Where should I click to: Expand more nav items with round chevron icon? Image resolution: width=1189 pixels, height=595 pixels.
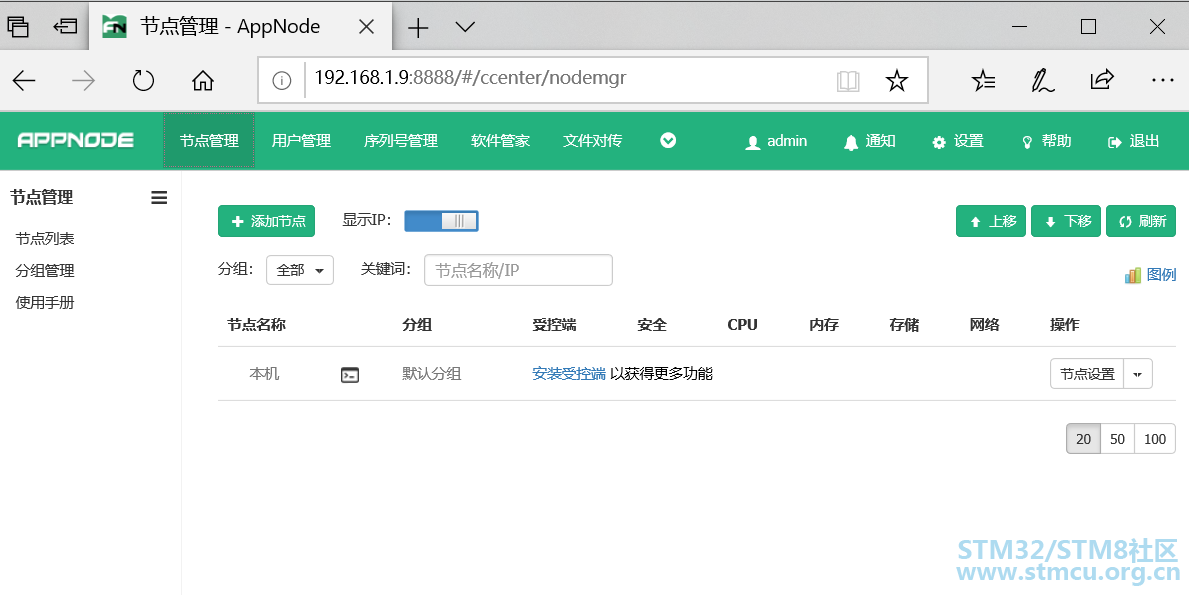[668, 140]
